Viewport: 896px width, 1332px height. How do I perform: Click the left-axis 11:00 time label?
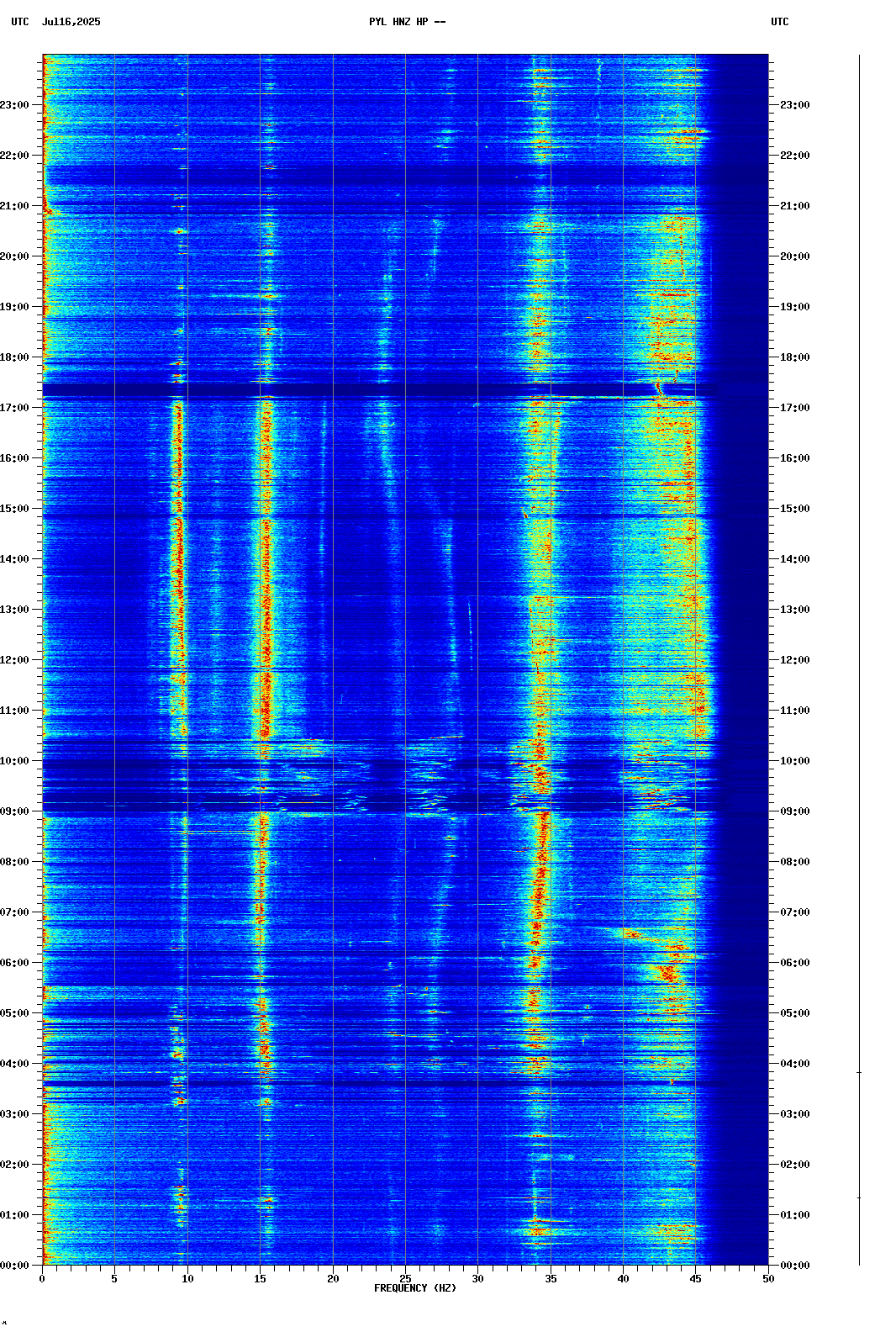14,711
